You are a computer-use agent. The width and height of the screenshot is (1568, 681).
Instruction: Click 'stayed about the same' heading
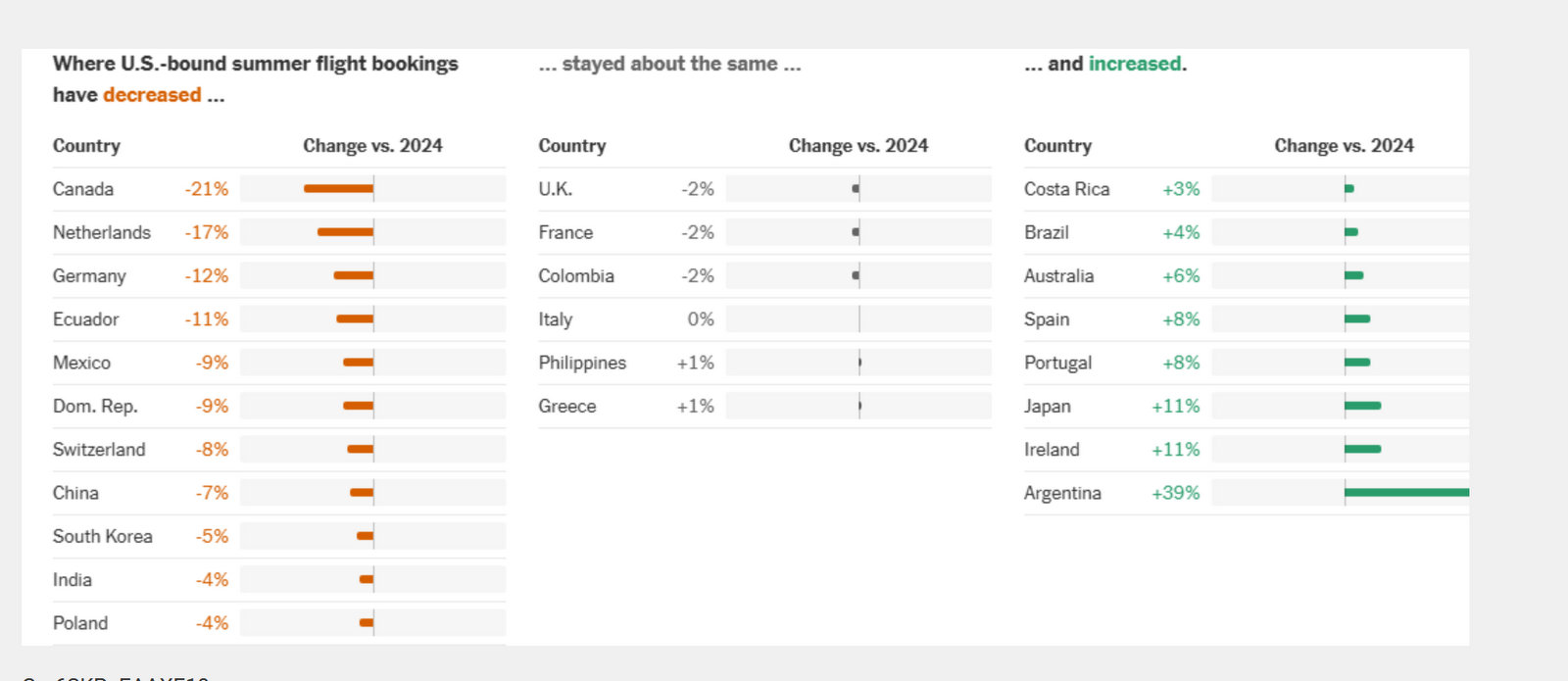(669, 64)
